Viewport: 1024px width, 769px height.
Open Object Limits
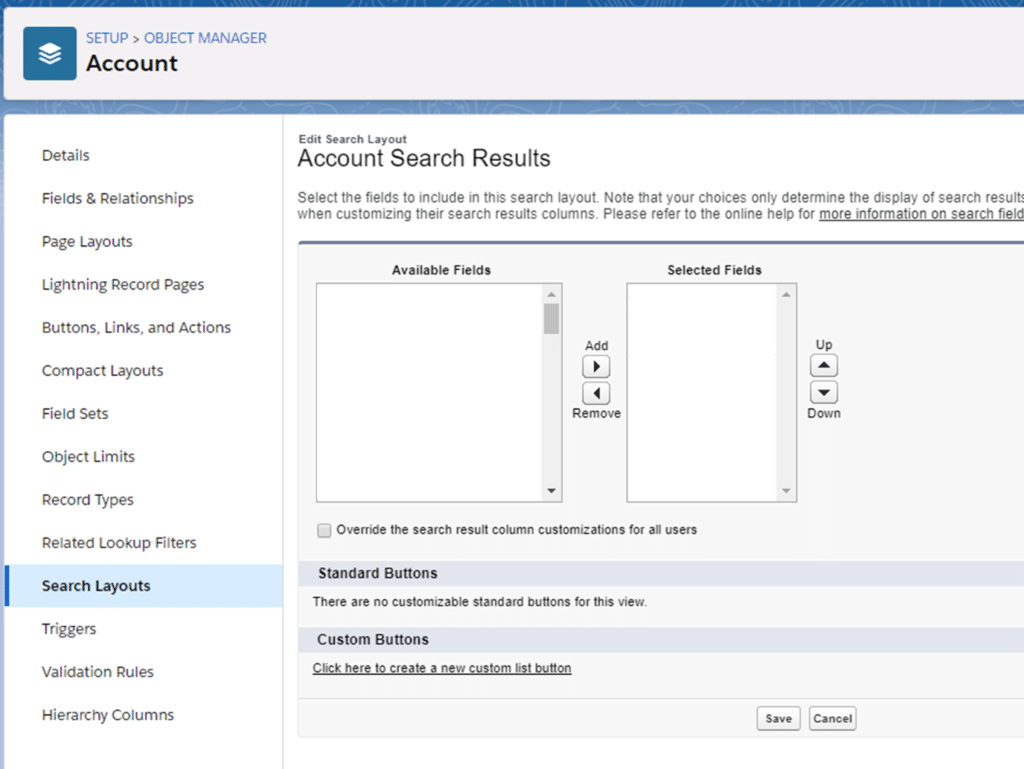coord(88,457)
